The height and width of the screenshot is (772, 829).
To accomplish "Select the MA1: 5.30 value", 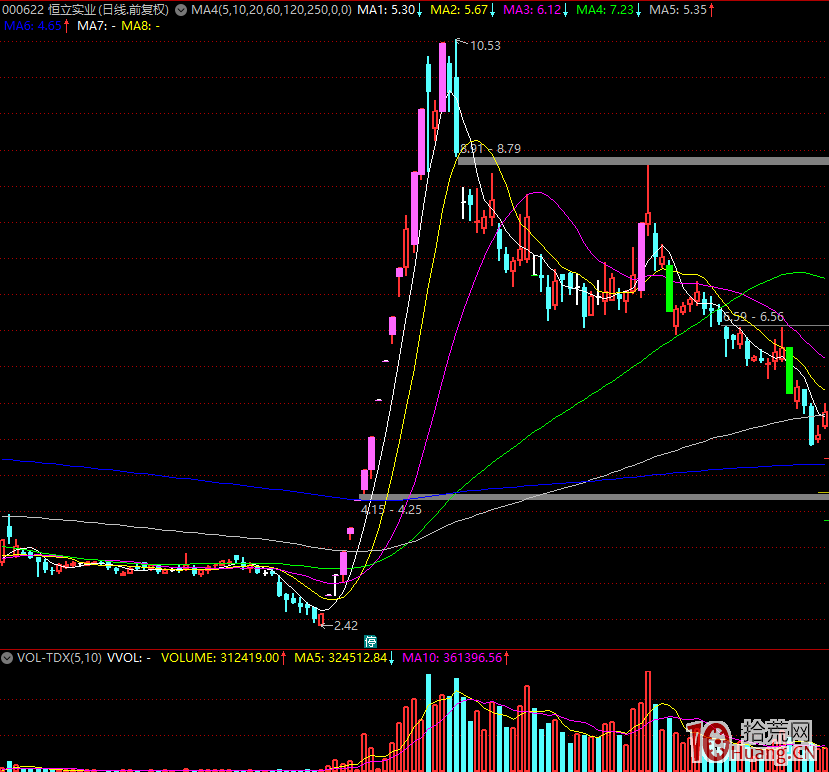I will [386, 10].
